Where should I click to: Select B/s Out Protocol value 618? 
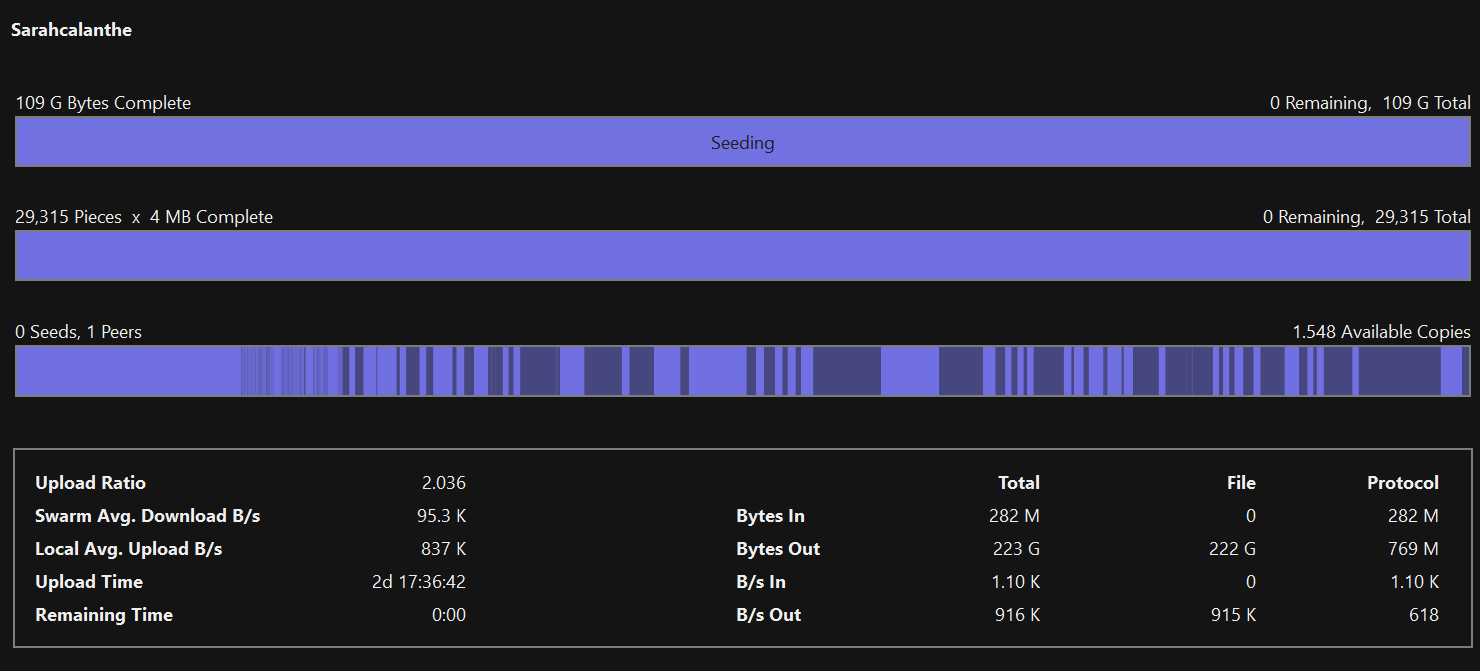1424,615
